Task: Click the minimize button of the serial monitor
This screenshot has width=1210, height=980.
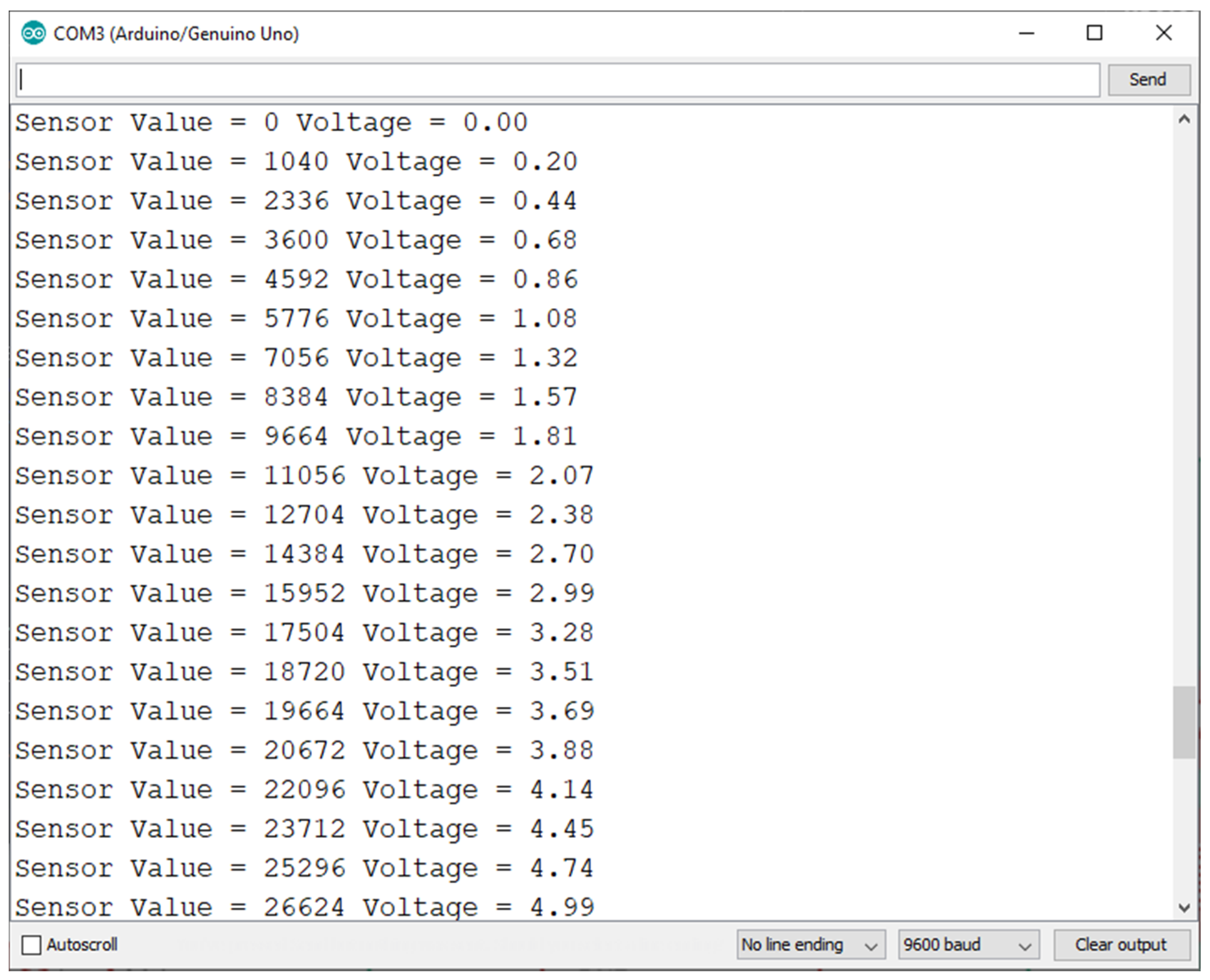Action: (1027, 34)
